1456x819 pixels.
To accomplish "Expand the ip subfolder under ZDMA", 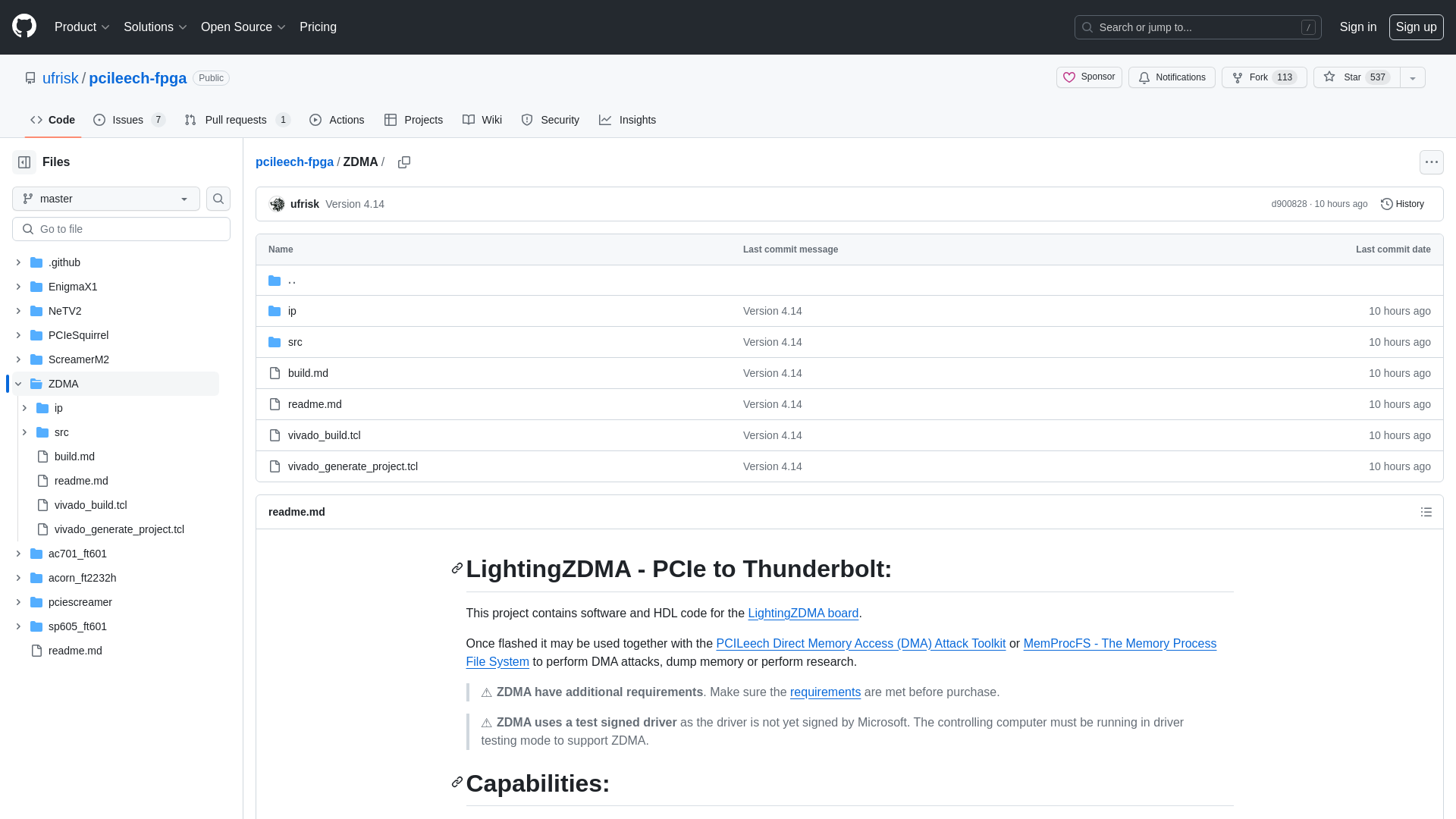I will (x=24, y=408).
